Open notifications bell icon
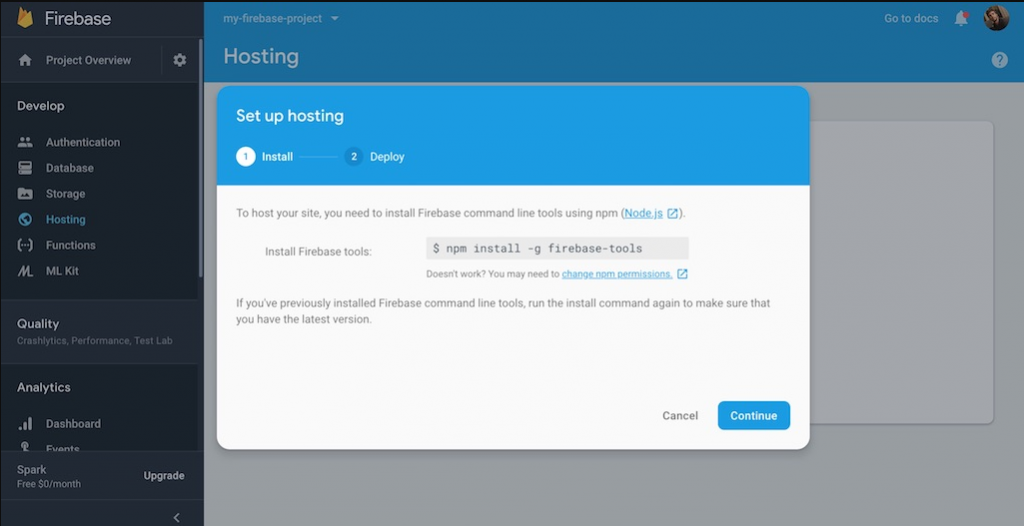 tap(961, 18)
